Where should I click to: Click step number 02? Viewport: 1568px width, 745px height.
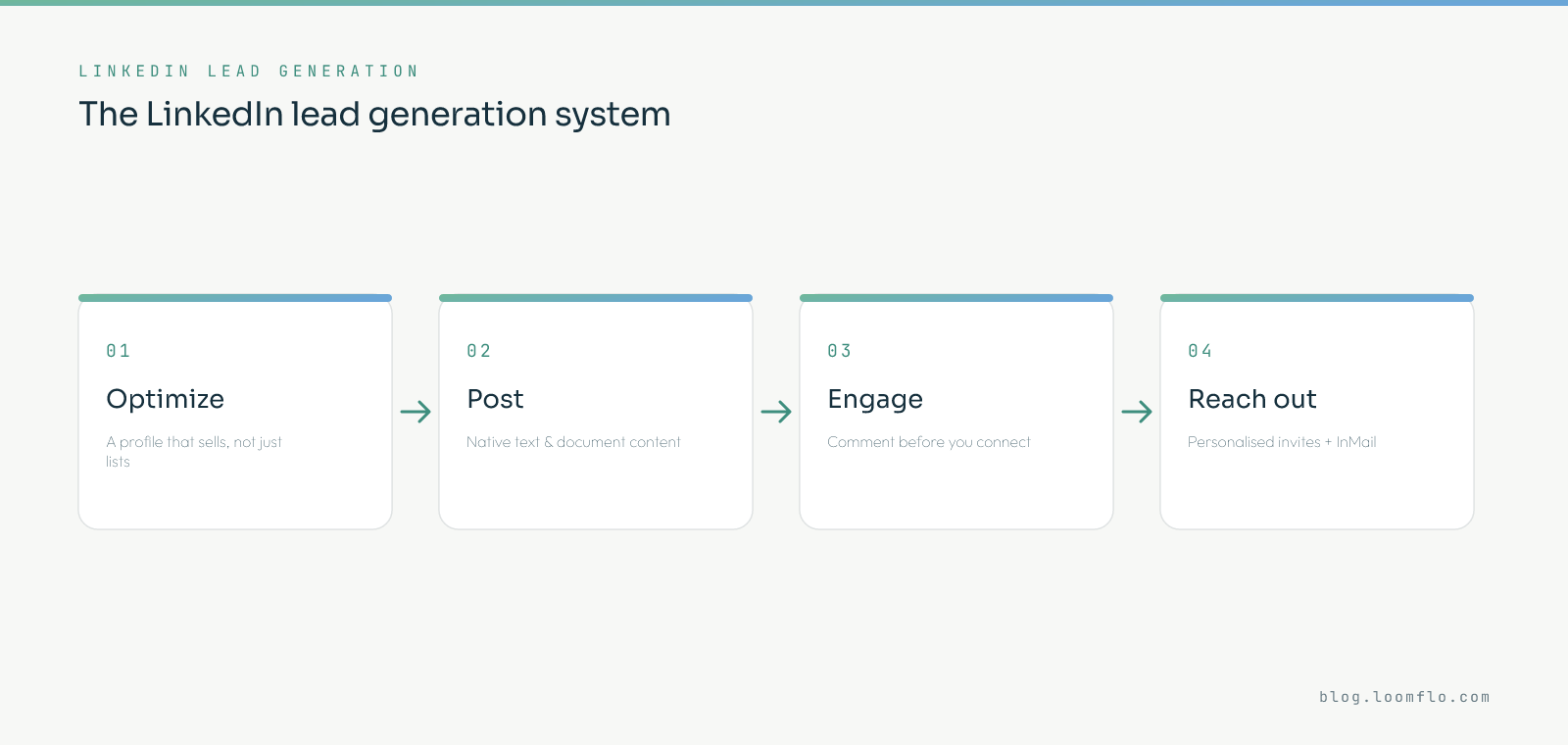click(x=479, y=351)
